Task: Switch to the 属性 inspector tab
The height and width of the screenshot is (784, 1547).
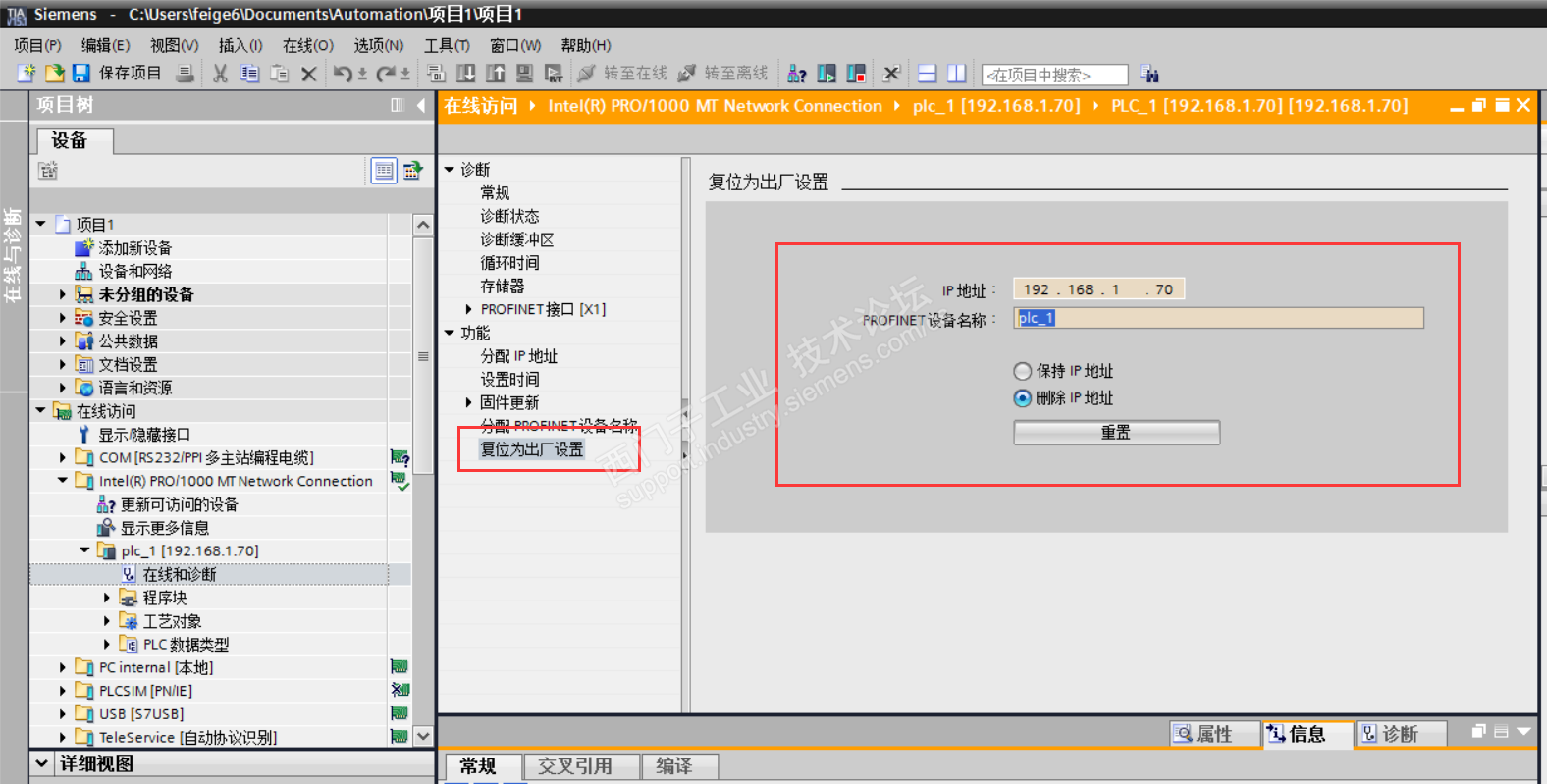Action: click(x=1215, y=734)
